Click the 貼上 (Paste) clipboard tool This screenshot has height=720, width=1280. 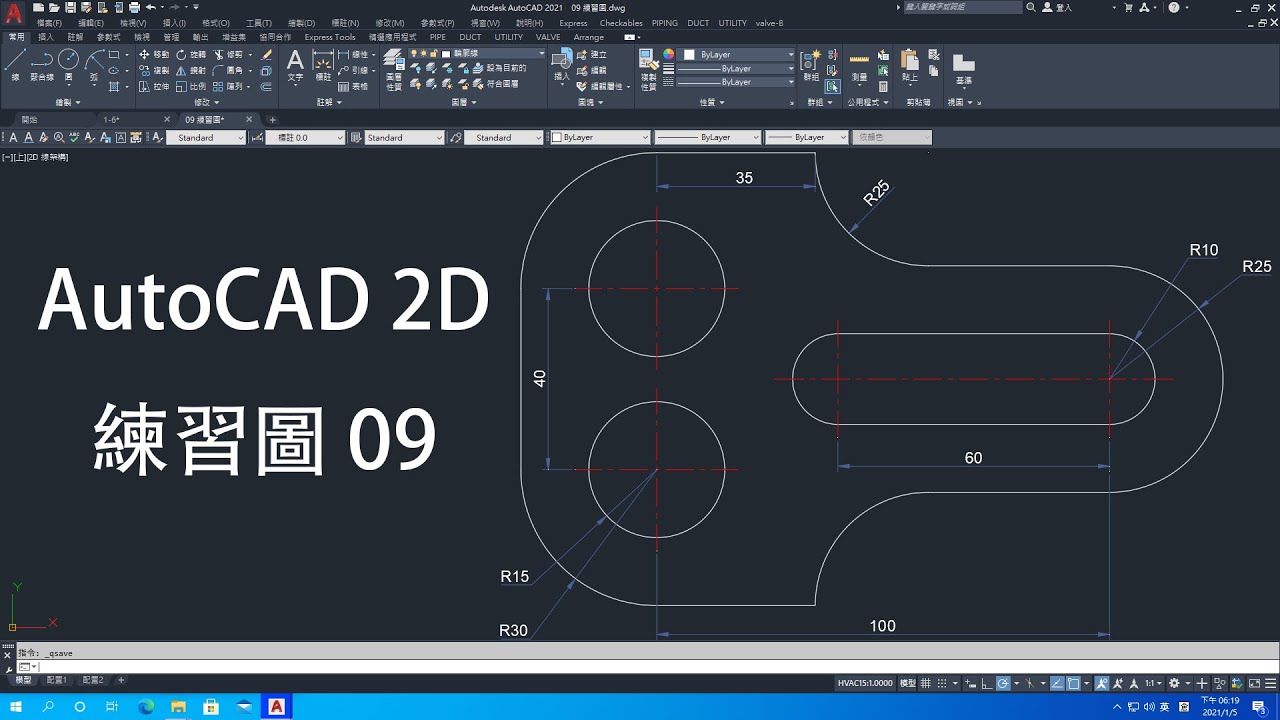(910, 66)
